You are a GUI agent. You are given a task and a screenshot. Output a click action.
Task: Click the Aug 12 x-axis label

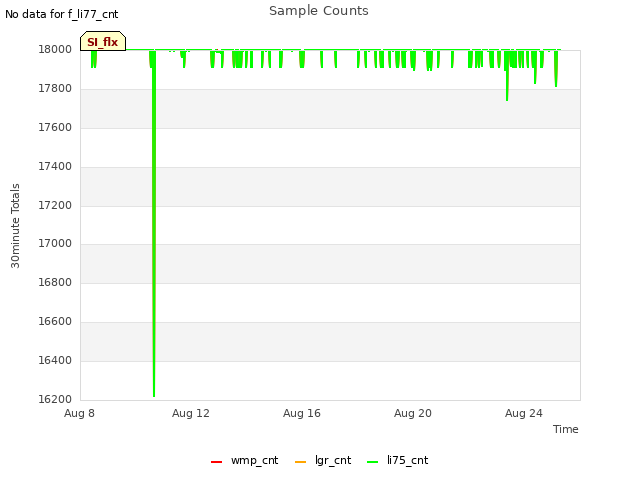tap(191, 413)
